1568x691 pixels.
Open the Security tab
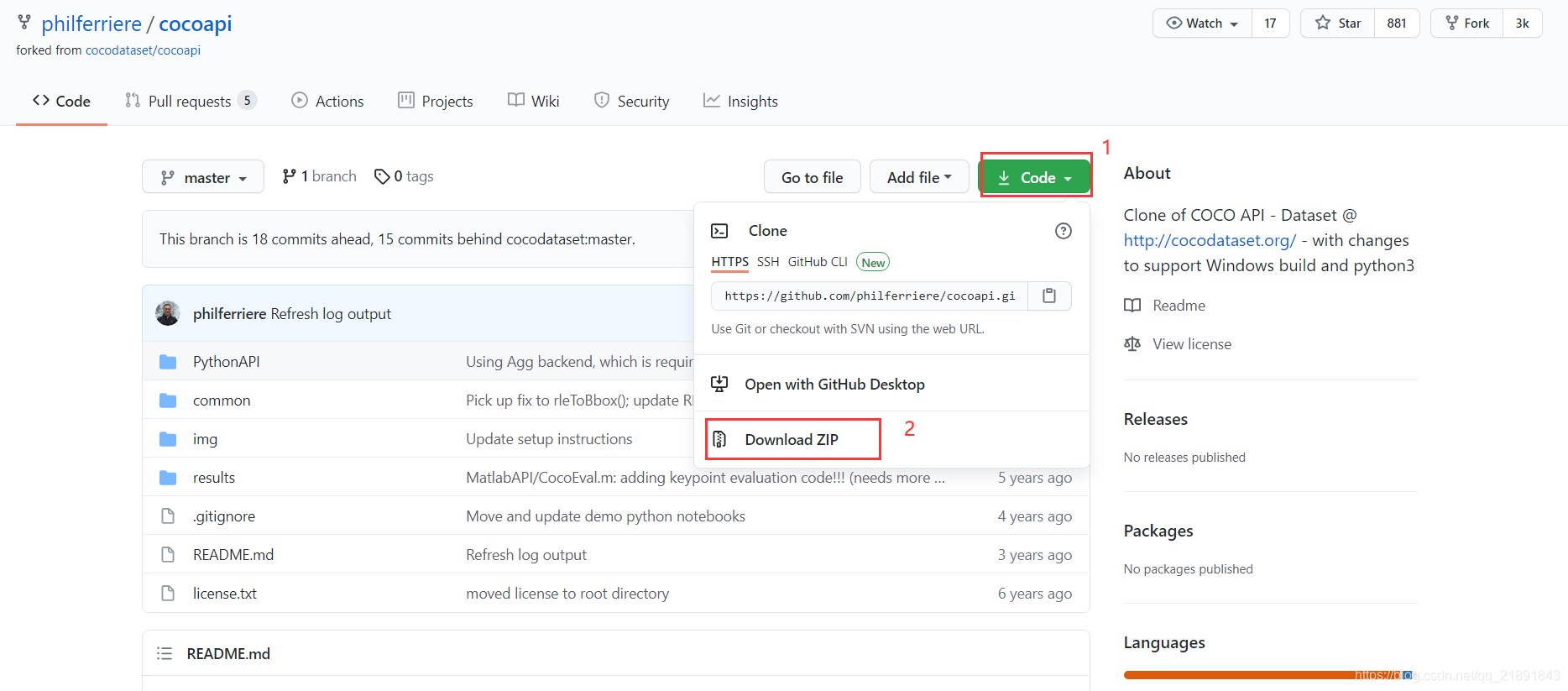(x=632, y=101)
